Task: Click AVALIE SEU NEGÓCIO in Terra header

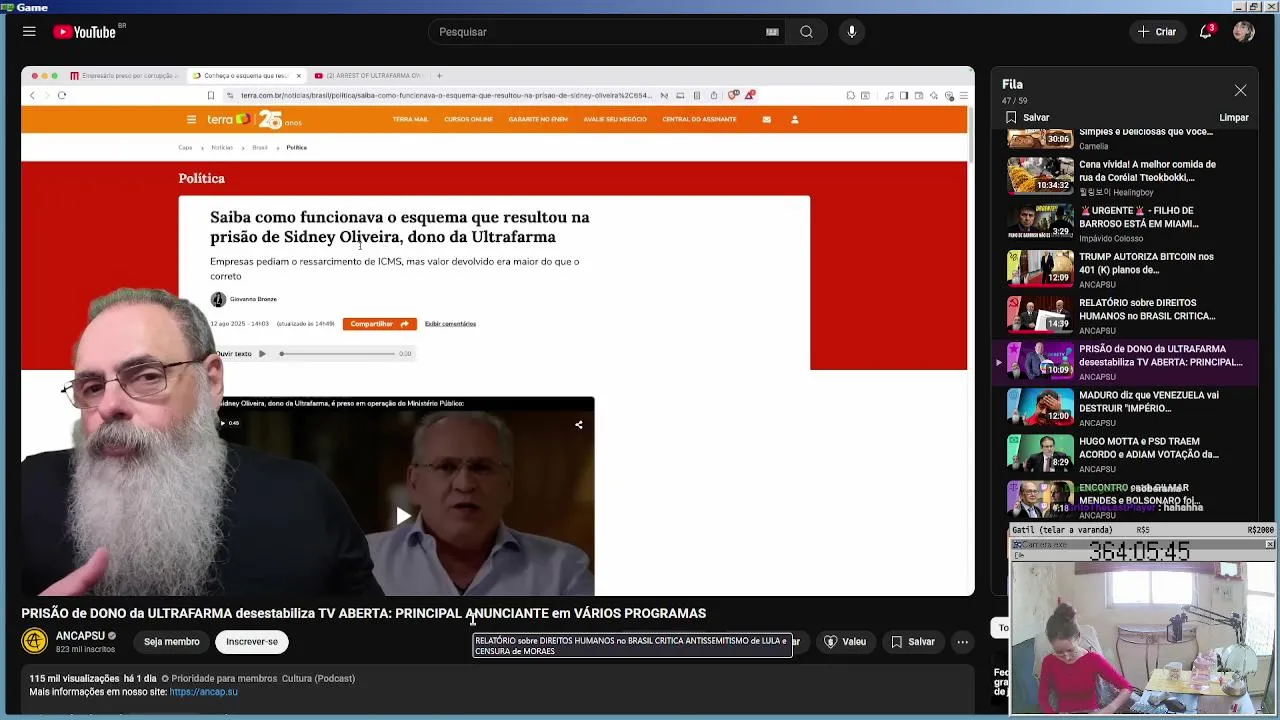Action: (x=615, y=119)
